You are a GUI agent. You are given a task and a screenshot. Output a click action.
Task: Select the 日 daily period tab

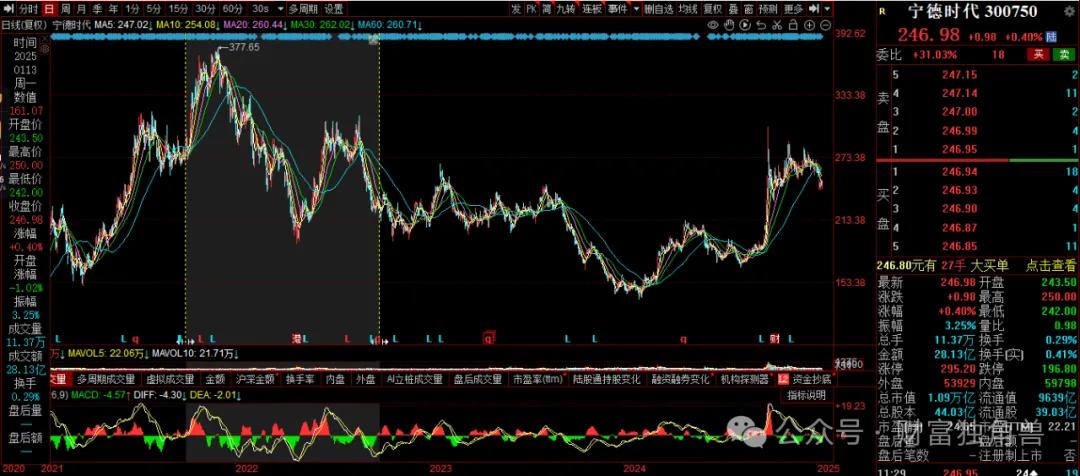(49, 9)
